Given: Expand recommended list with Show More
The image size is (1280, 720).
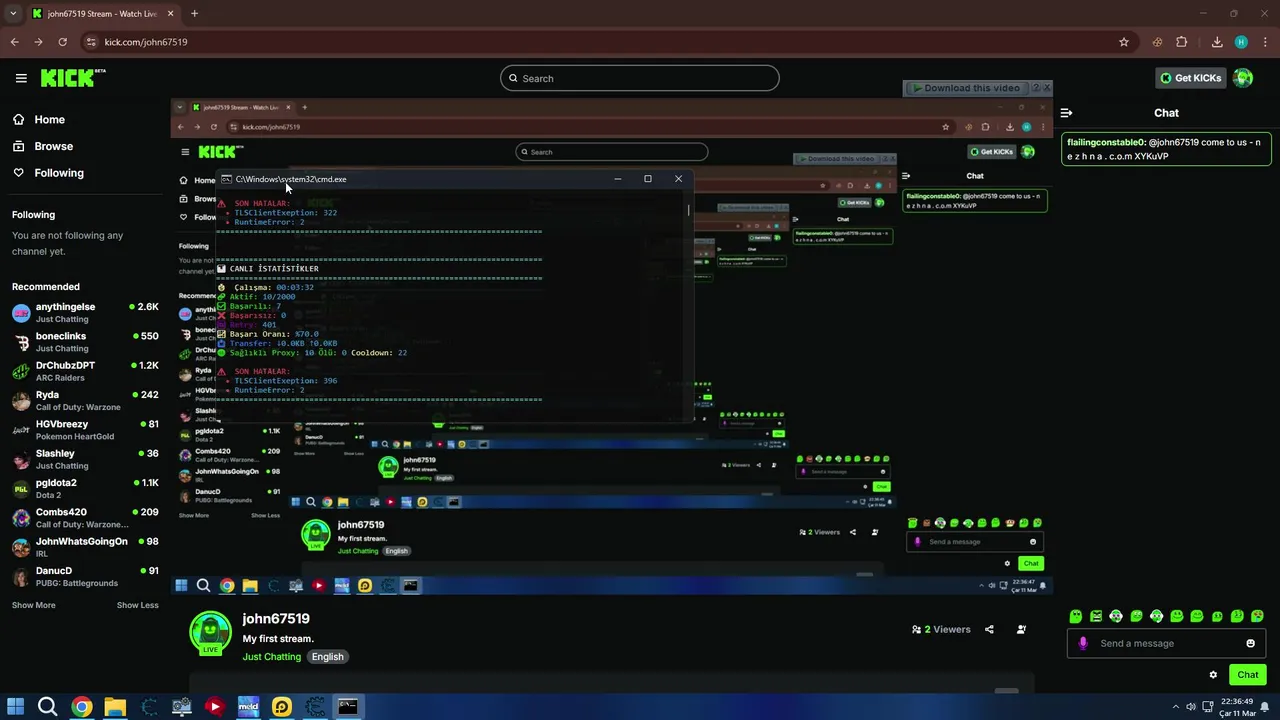Looking at the screenshot, I should click(x=33, y=605).
